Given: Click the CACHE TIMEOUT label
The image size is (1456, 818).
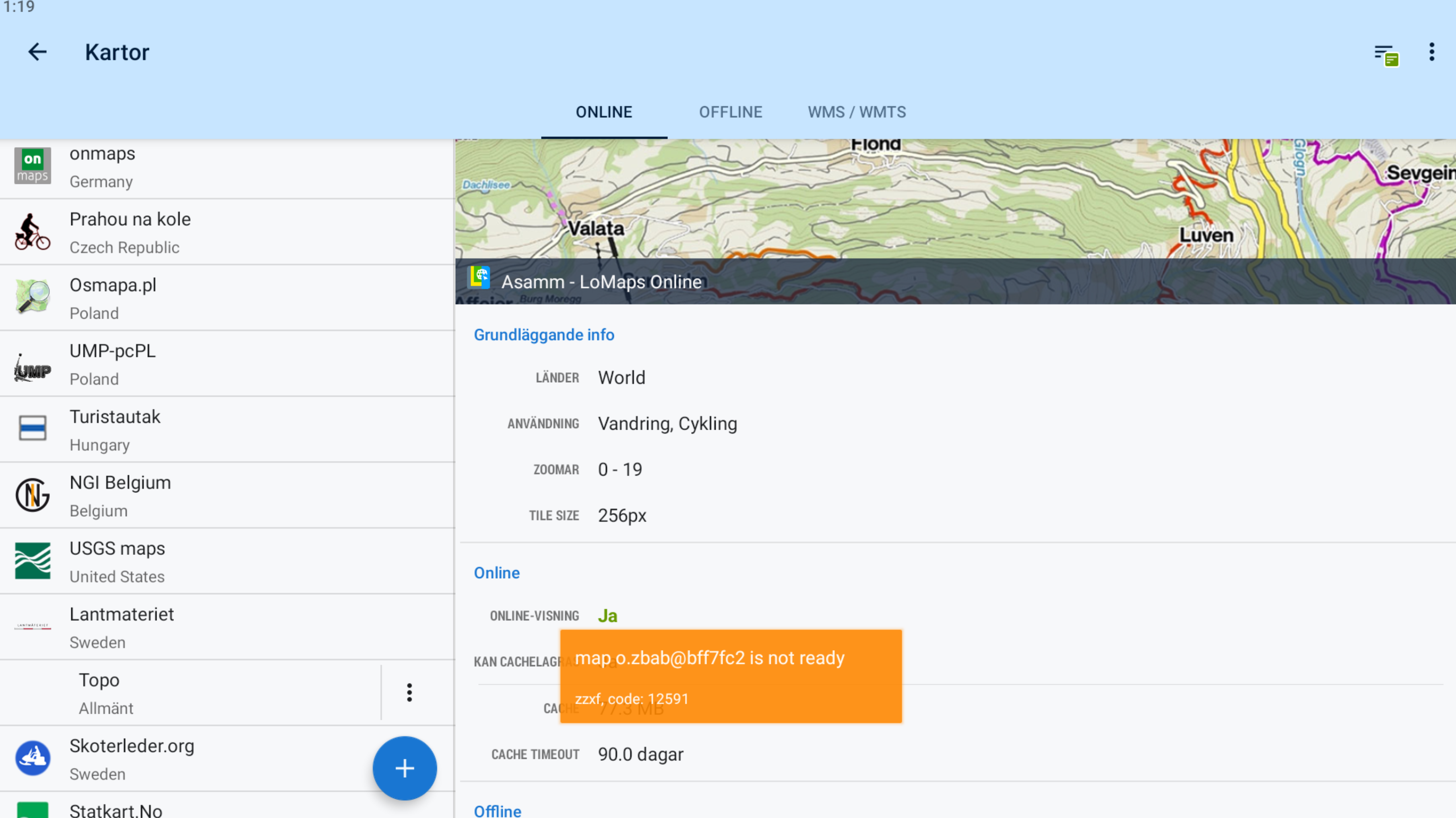Looking at the screenshot, I should click(535, 755).
